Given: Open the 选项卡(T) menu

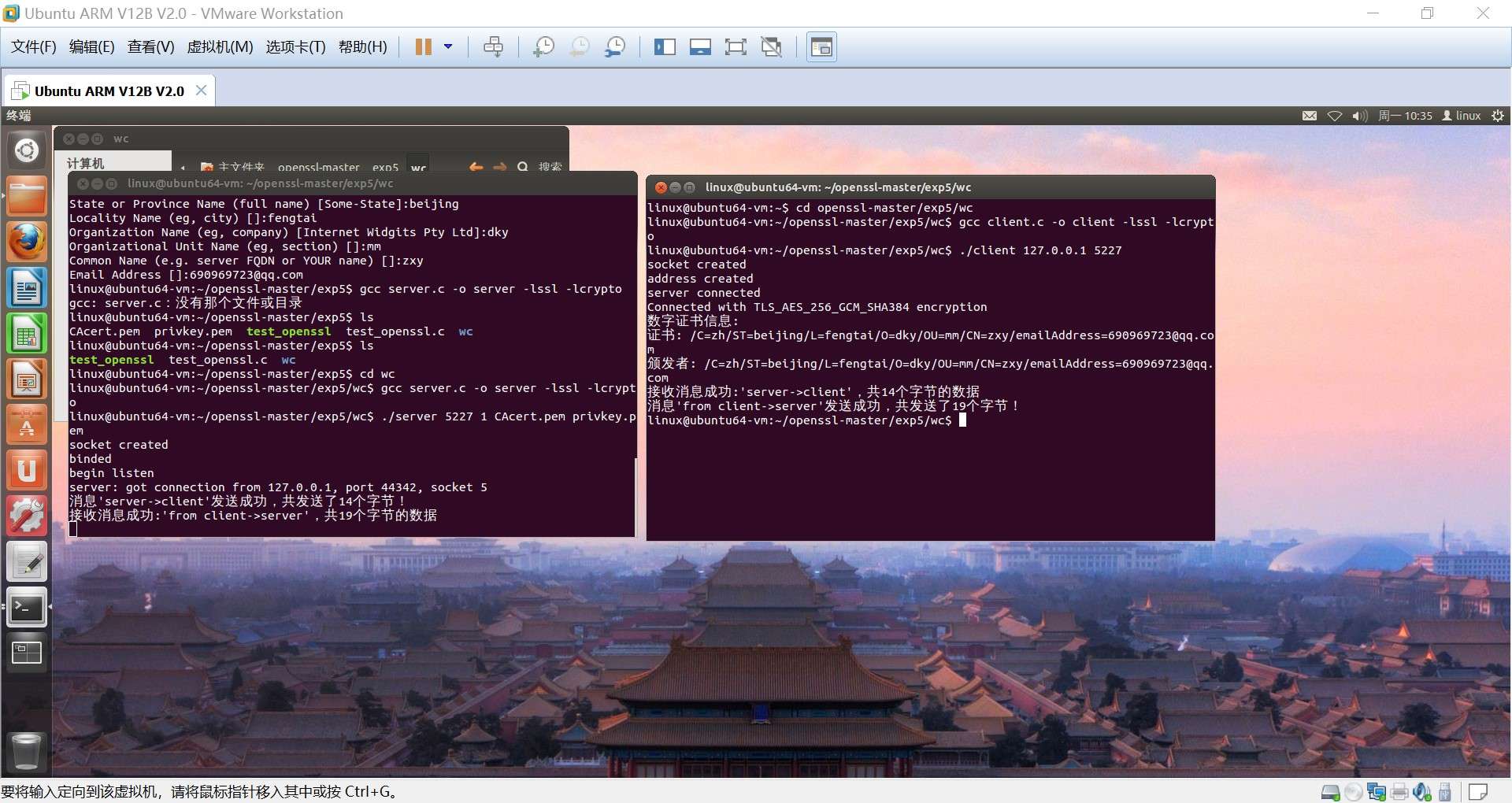Looking at the screenshot, I should (x=295, y=47).
